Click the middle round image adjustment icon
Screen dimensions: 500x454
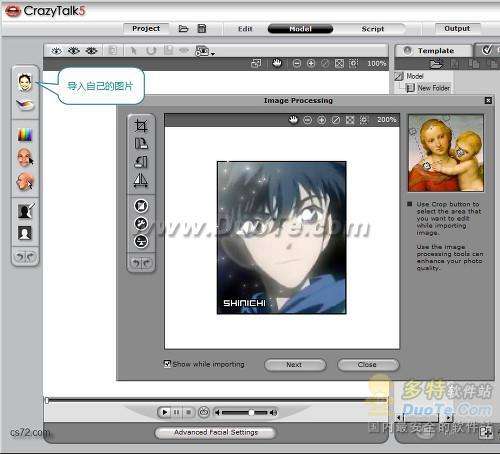coord(141,223)
